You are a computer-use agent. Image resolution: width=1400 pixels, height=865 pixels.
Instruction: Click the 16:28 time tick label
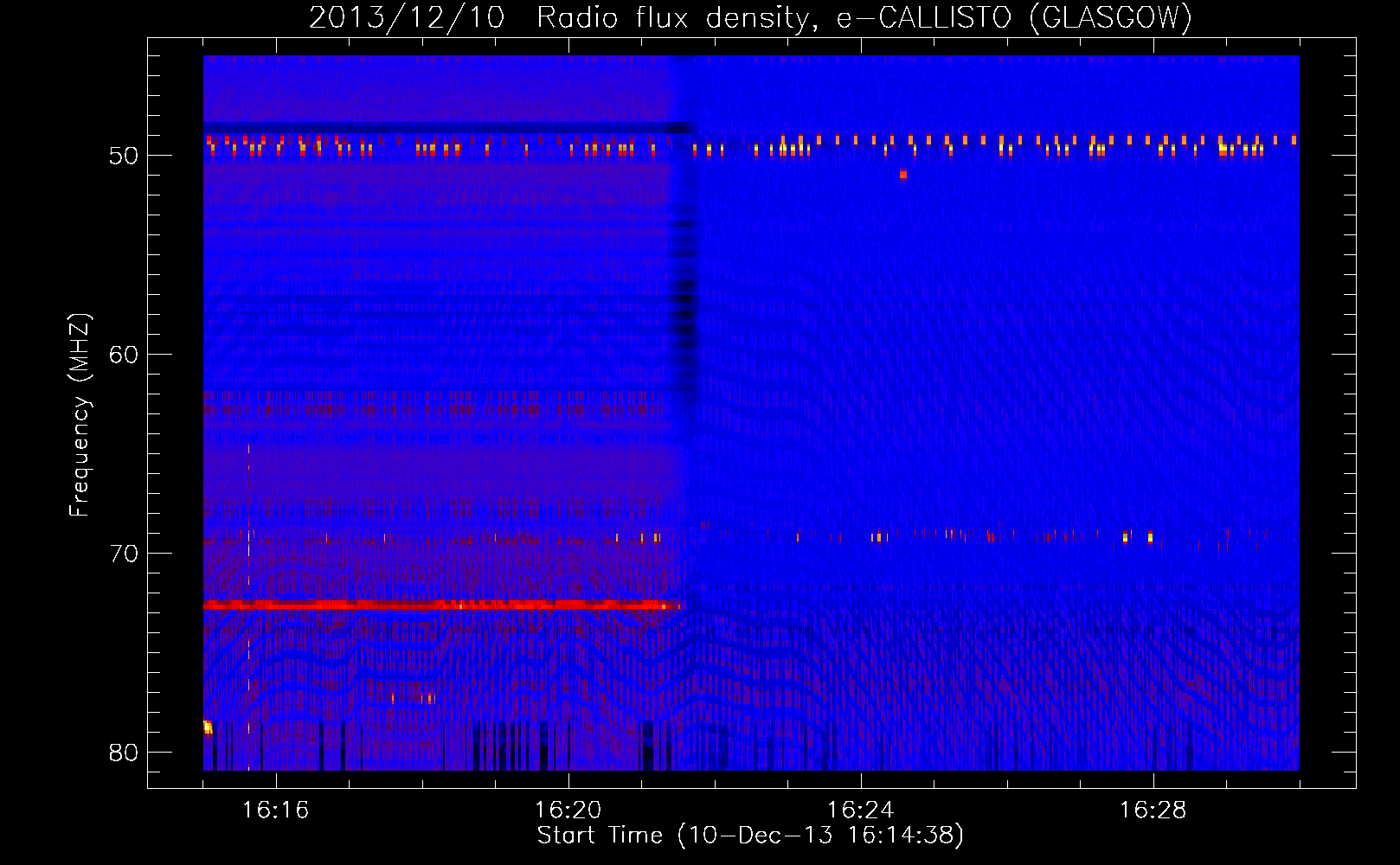pos(1153,811)
